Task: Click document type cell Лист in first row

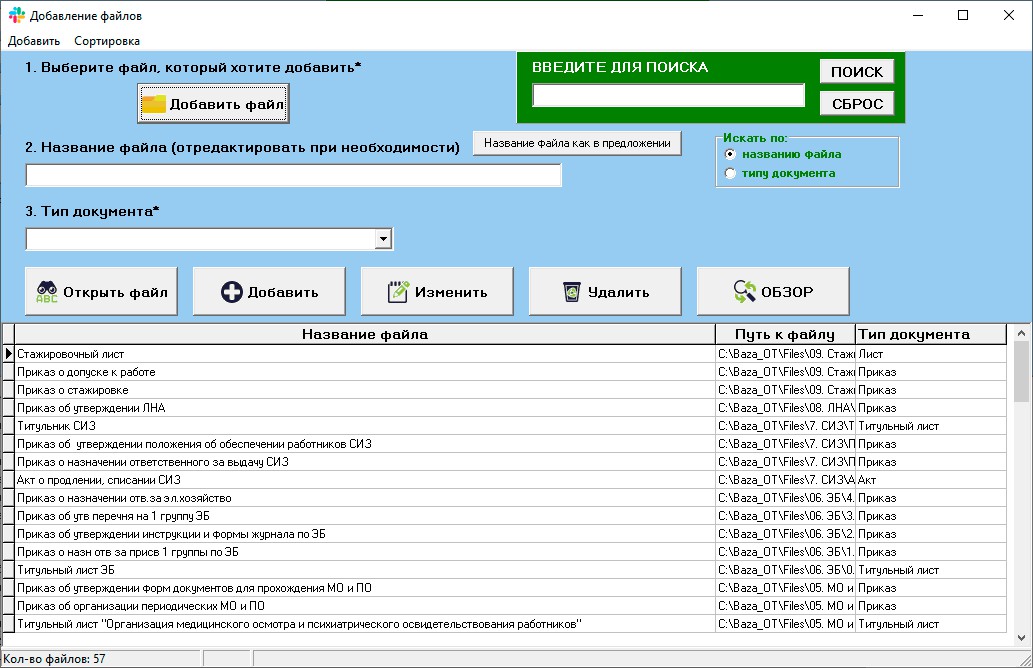Action: (931, 354)
